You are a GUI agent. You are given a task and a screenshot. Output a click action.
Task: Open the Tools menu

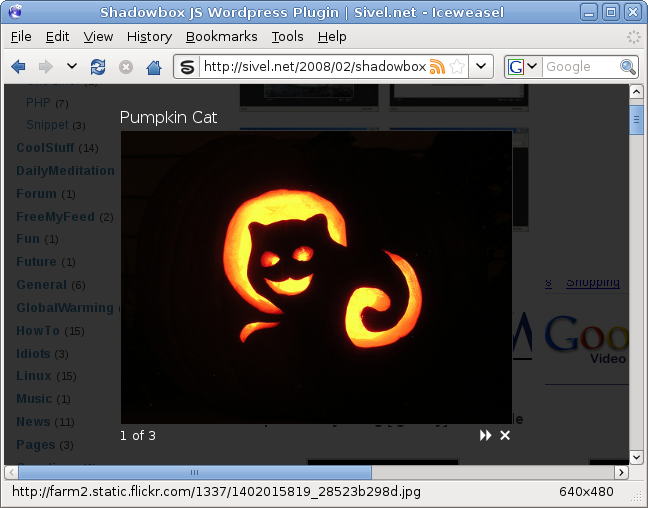point(287,36)
